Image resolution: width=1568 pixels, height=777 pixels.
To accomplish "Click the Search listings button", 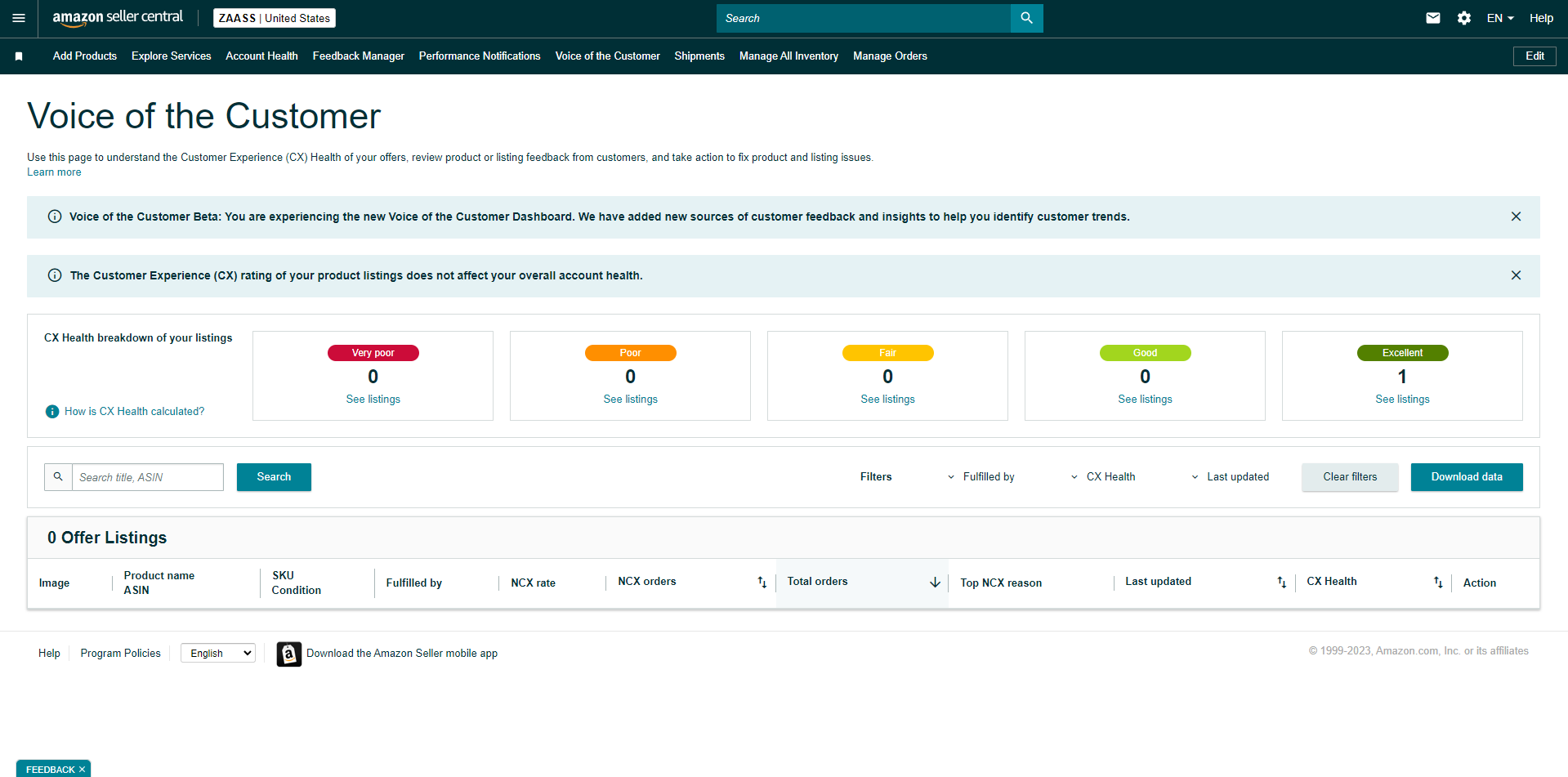I will 274,477.
